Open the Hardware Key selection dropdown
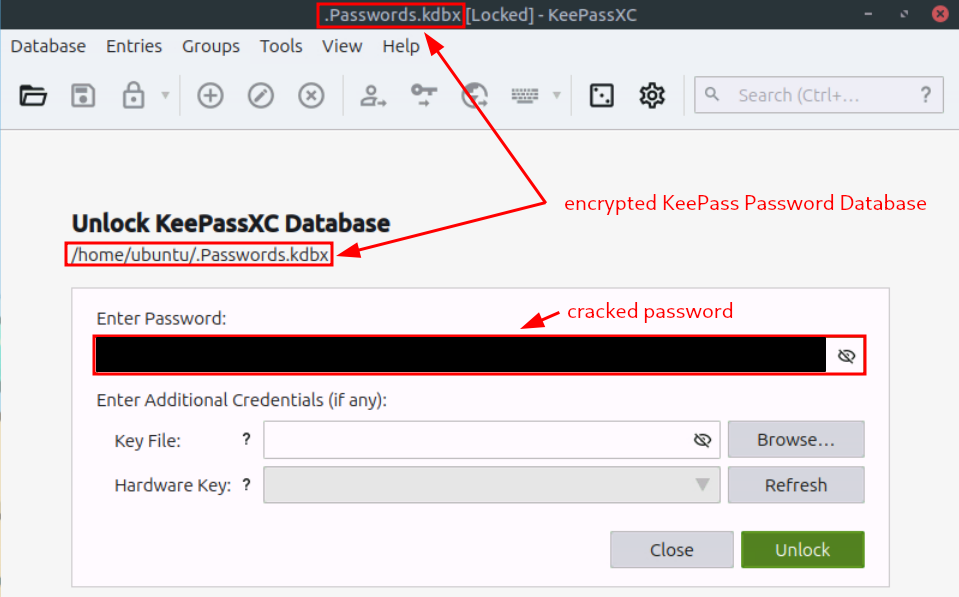959x597 pixels. [703, 485]
